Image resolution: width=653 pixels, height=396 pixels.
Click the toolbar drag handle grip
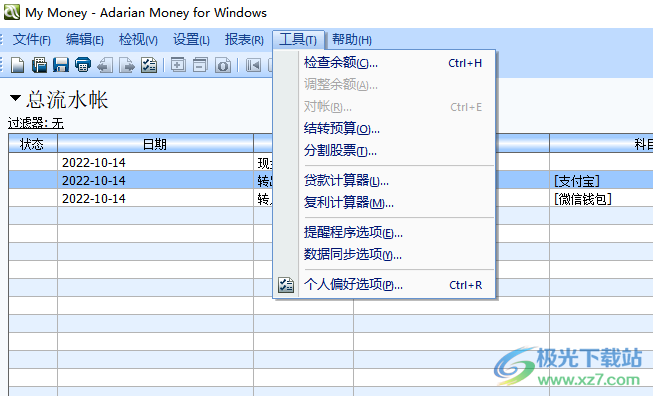pos(2,65)
